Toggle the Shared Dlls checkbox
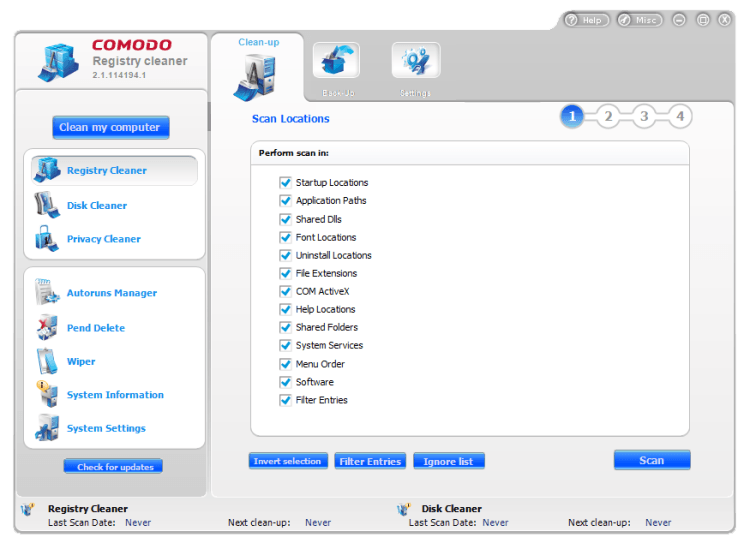750x549 pixels. pos(286,219)
